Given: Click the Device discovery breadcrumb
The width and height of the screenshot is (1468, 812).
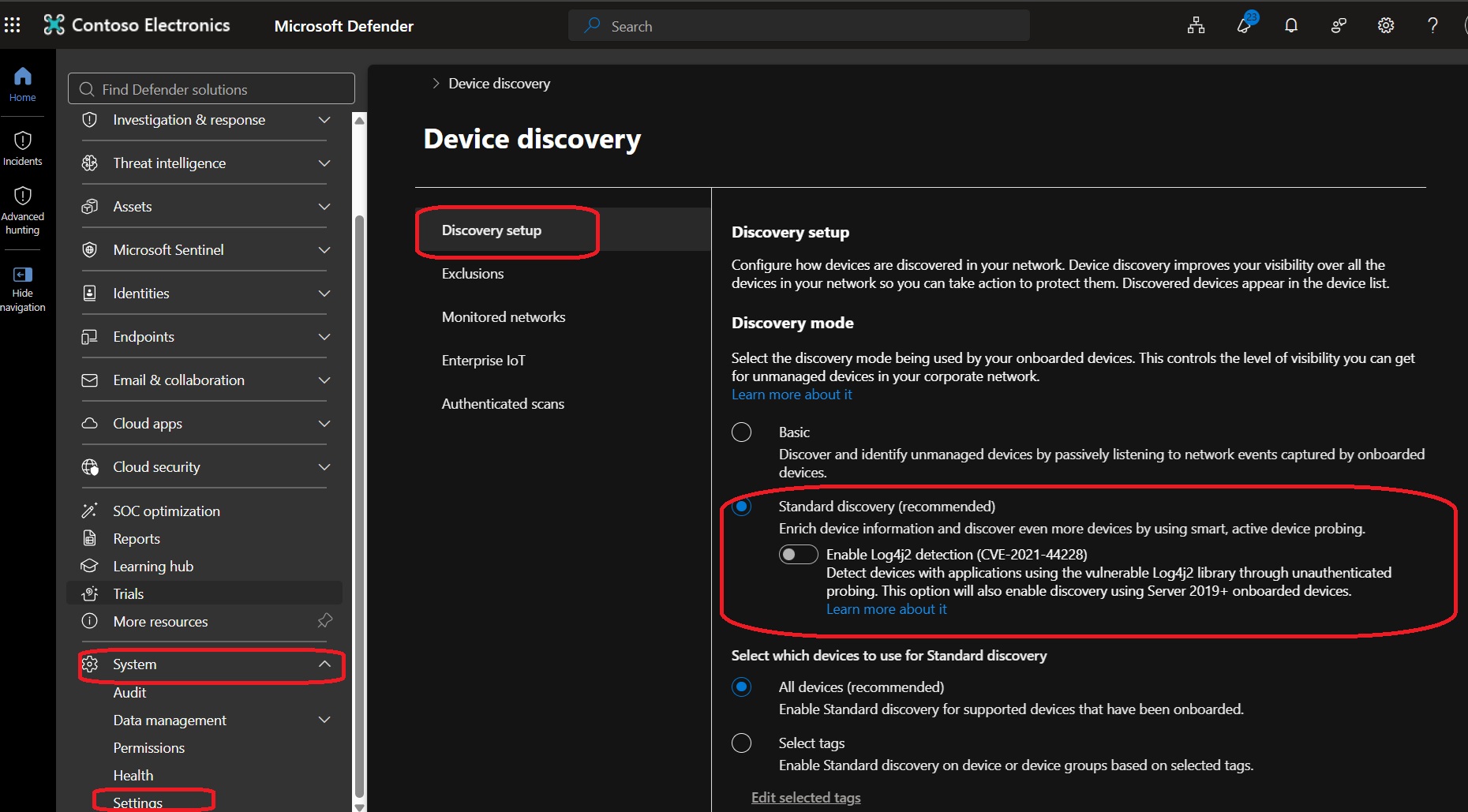Looking at the screenshot, I should [500, 84].
